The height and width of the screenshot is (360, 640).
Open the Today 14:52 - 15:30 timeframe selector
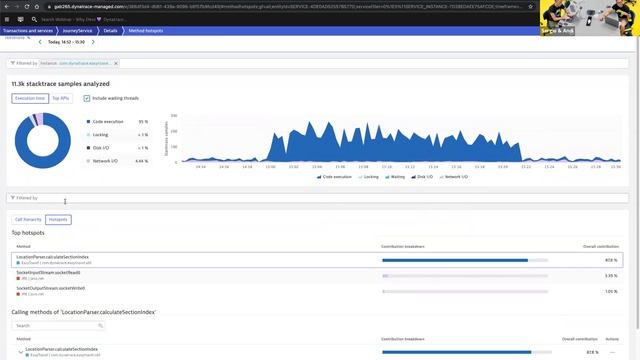(66, 42)
